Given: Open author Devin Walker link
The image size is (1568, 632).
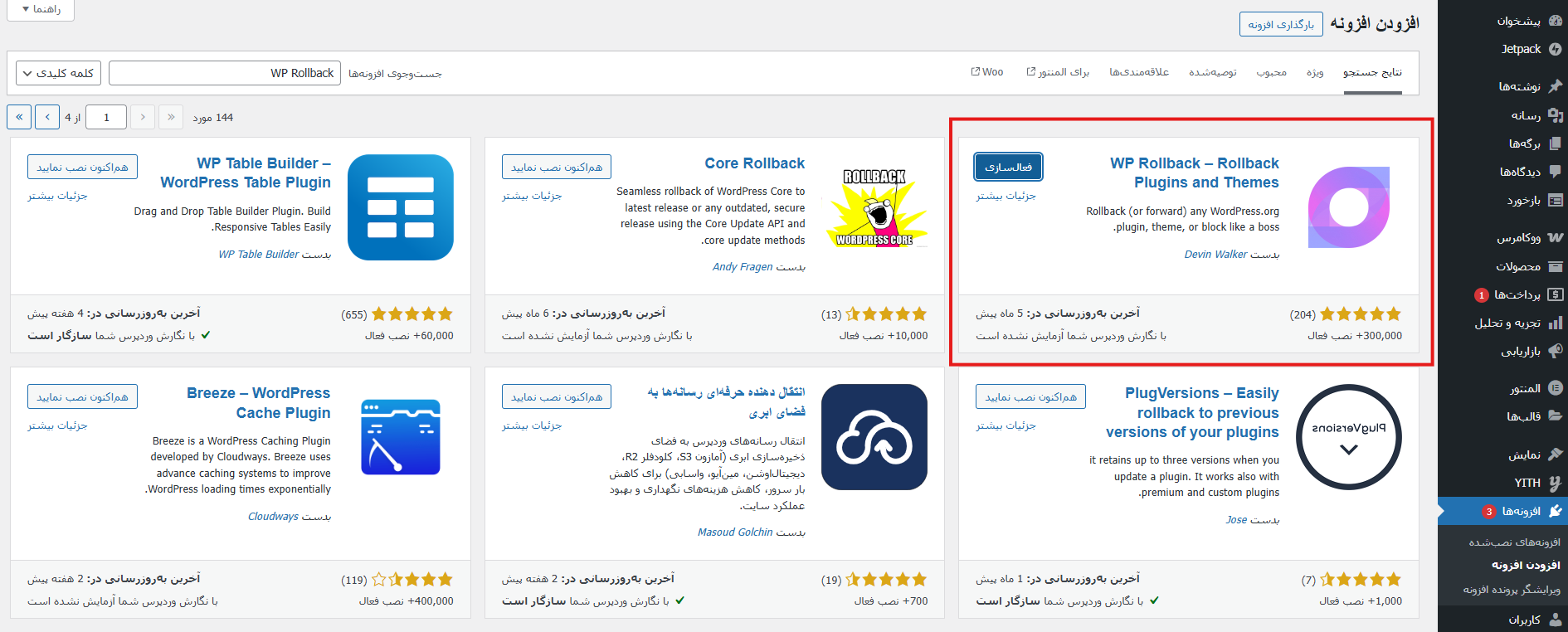Looking at the screenshot, I should [x=1215, y=255].
